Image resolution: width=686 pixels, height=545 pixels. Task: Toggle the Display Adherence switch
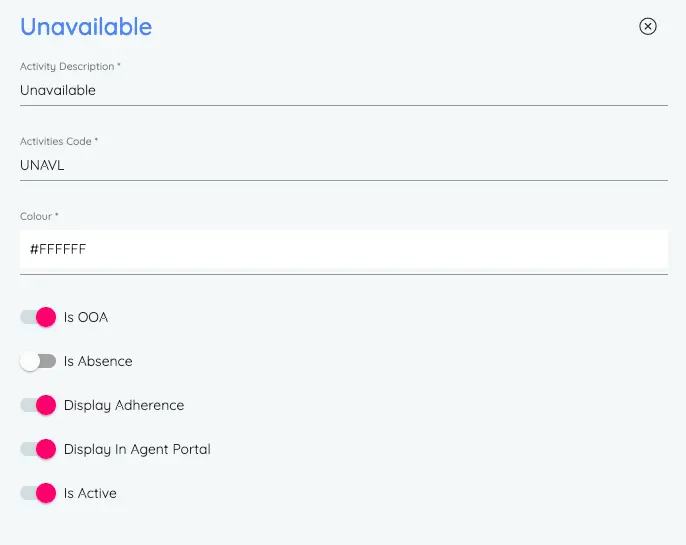pyautogui.click(x=38, y=405)
